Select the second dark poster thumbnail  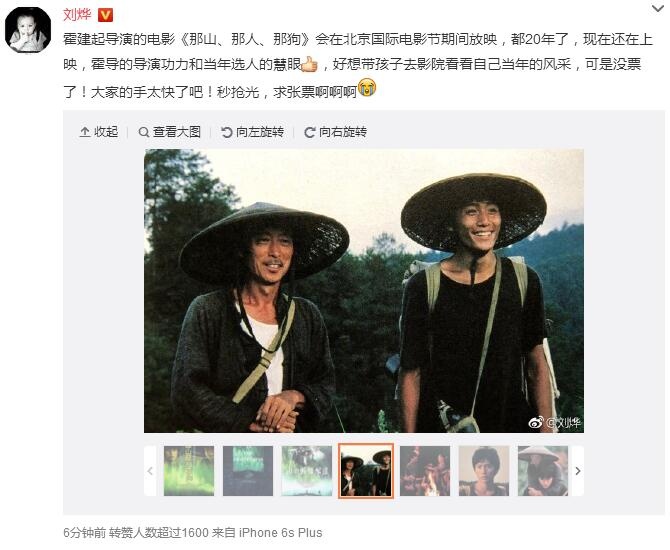(248, 471)
